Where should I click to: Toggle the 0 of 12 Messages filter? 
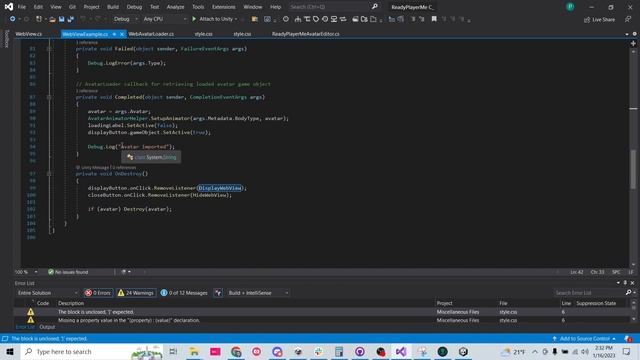pyautogui.click(x=184, y=293)
